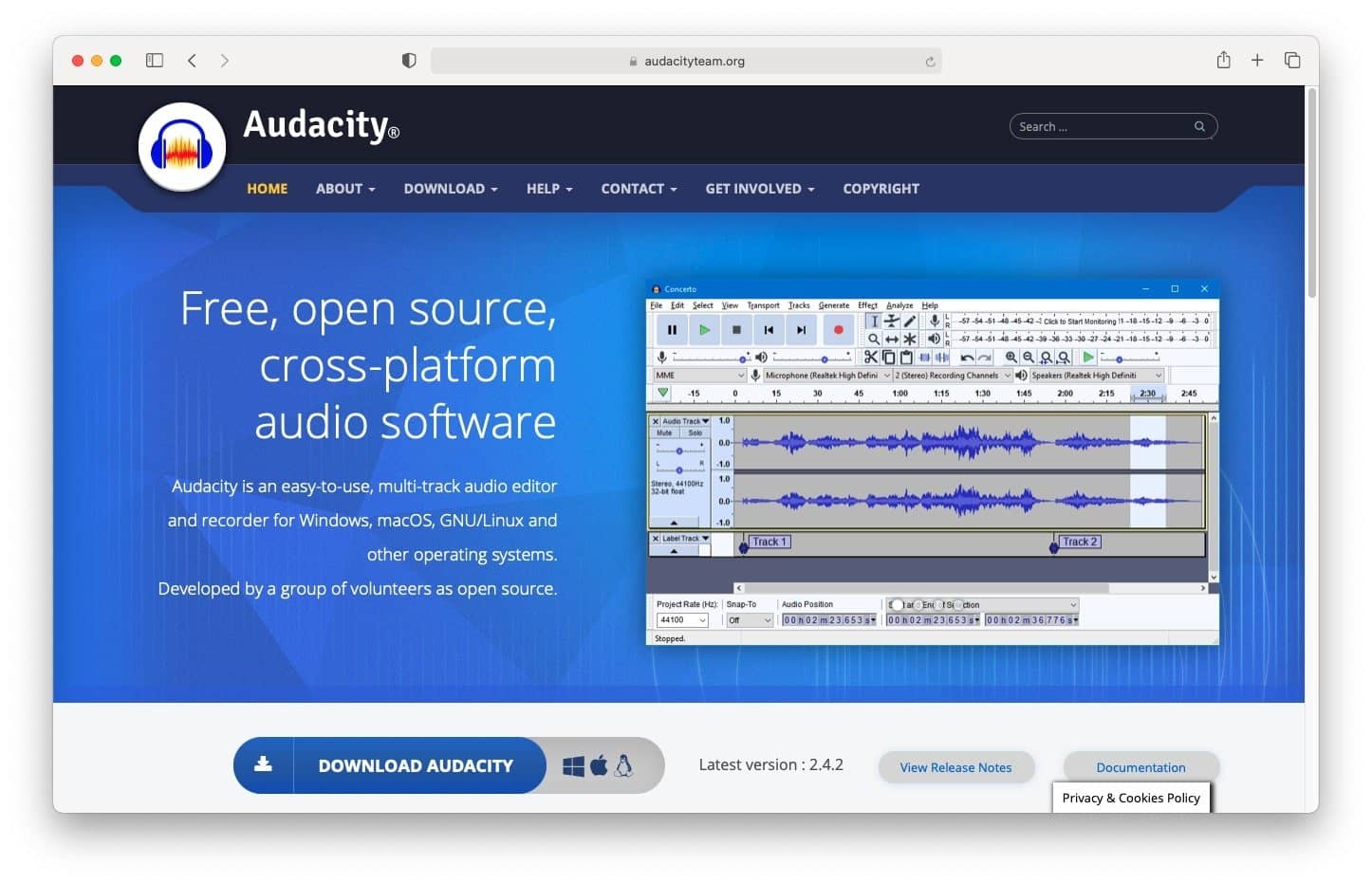
Task: Click the Zoom In magnifier icon
Action: pos(1011,358)
